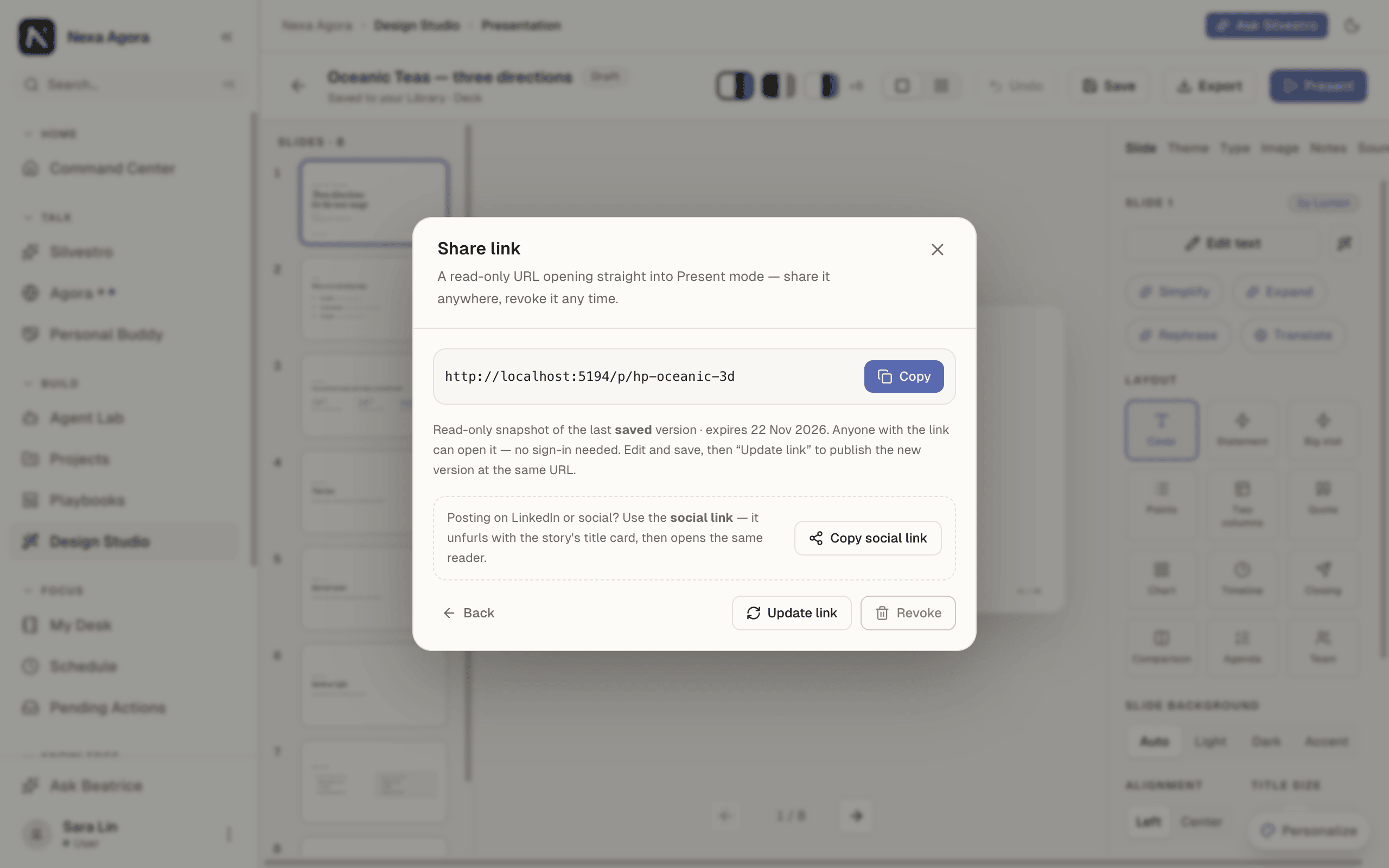Viewport: 1389px width, 868px height.
Task: Revoke the share link
Action: click(x=907, y=613)
